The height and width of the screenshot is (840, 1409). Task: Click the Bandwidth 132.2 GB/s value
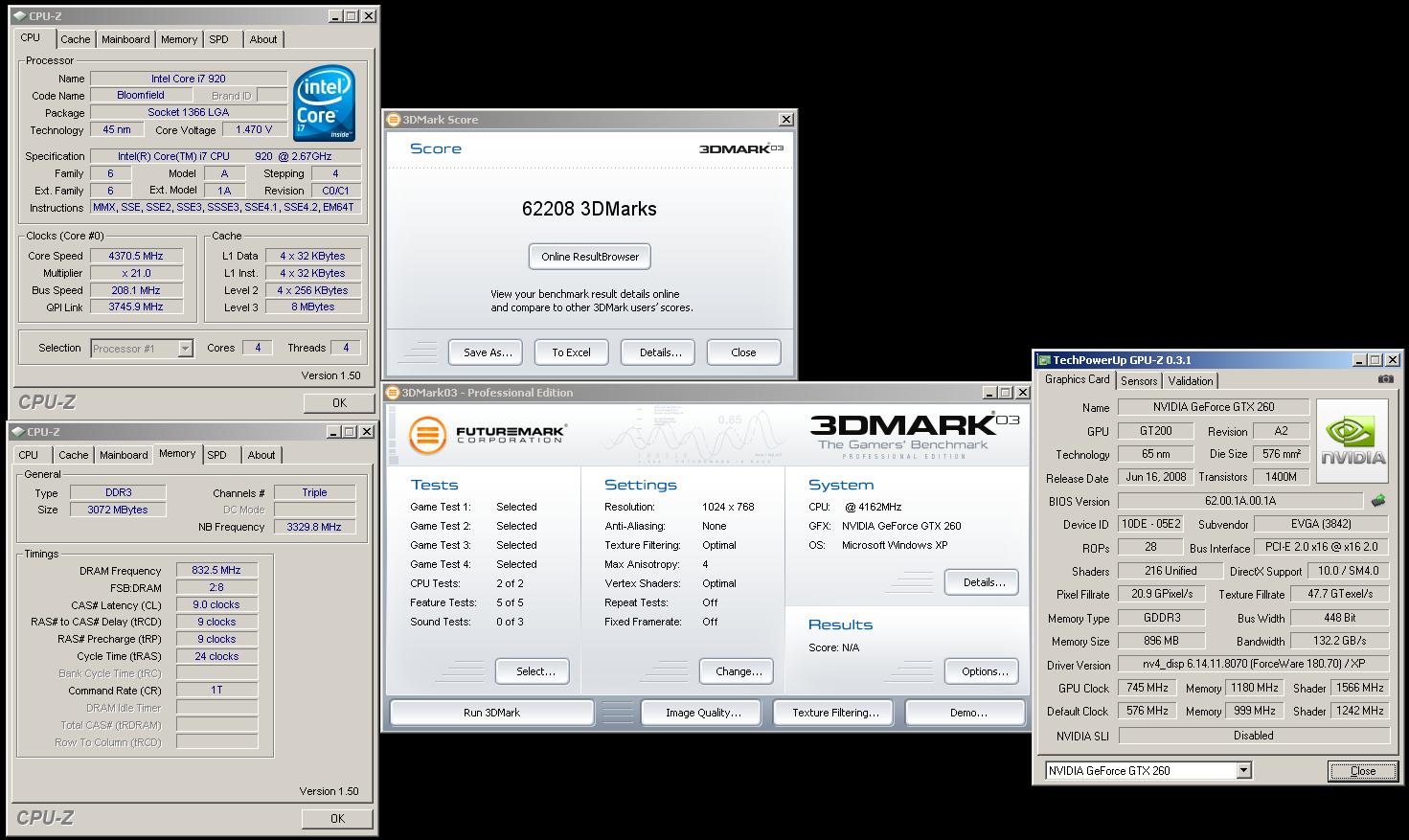pyautogui.click(x=1339, y=641)
